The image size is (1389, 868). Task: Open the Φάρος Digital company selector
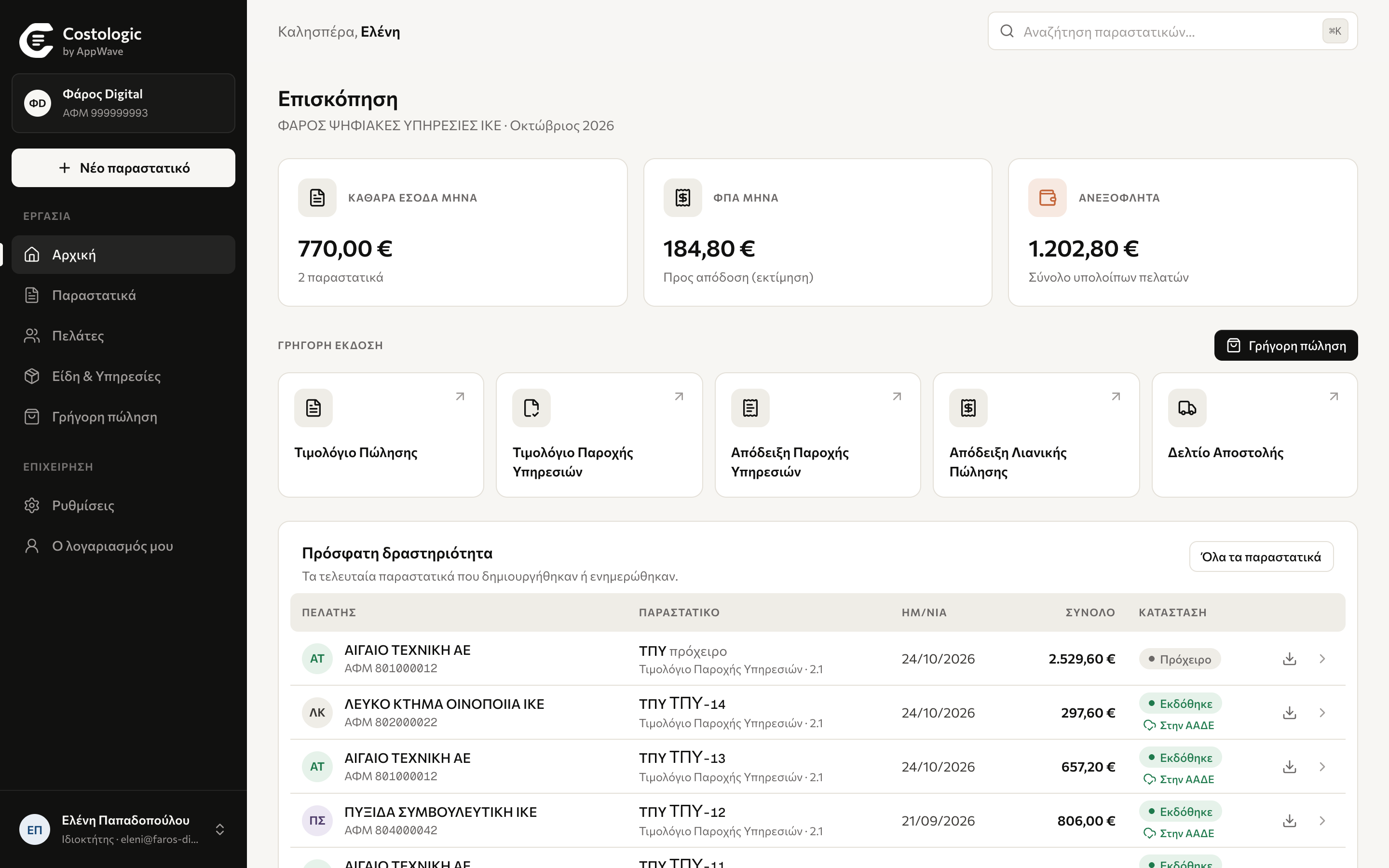pyautogui.click(x=123, y=103)
